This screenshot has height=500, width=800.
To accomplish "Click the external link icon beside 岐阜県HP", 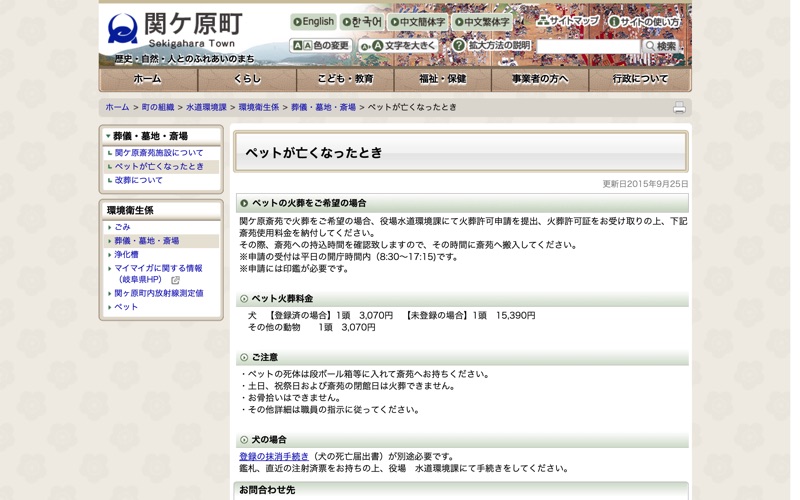I will coord(176,280).
